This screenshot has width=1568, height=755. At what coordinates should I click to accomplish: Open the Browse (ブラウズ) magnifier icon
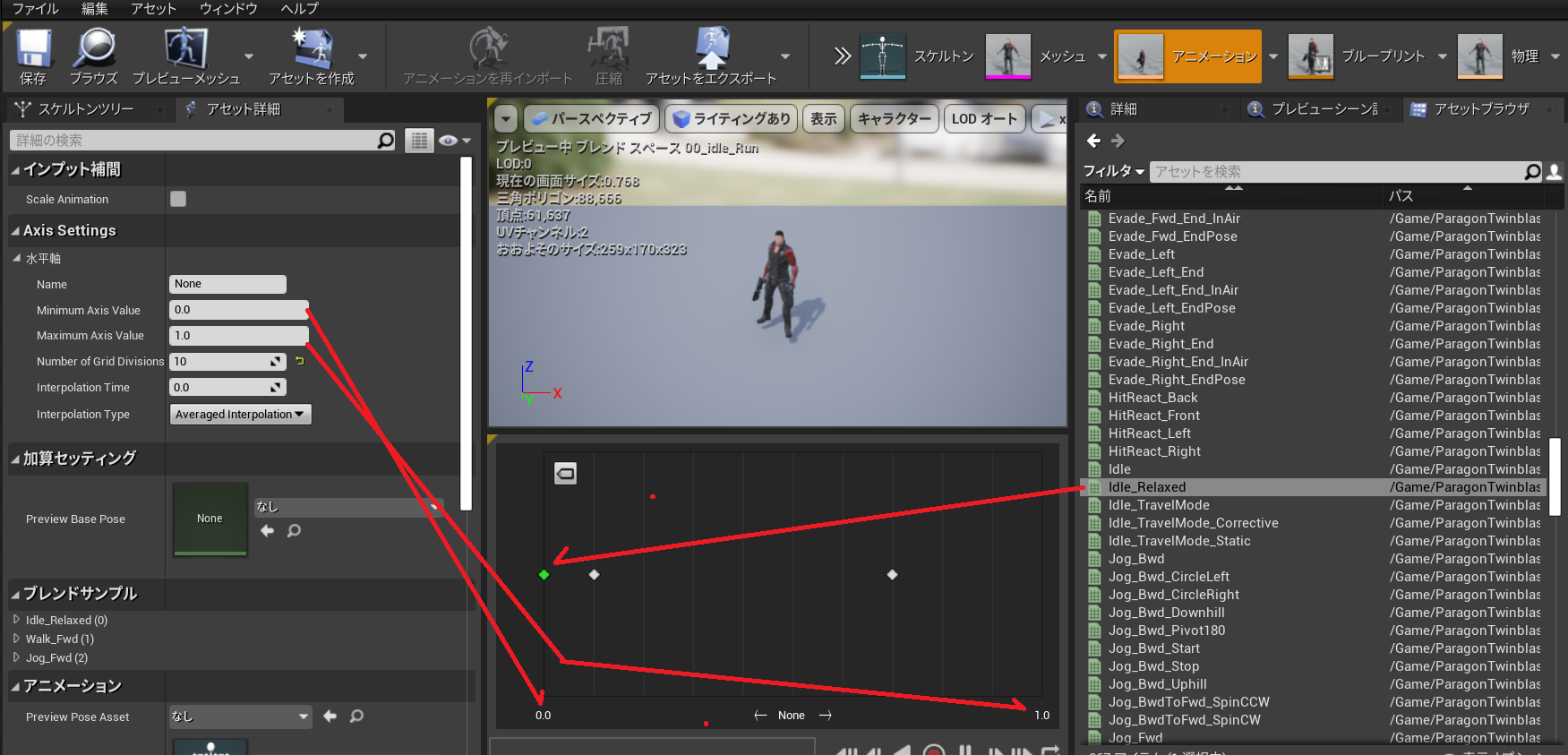click(x=93, y=49)
